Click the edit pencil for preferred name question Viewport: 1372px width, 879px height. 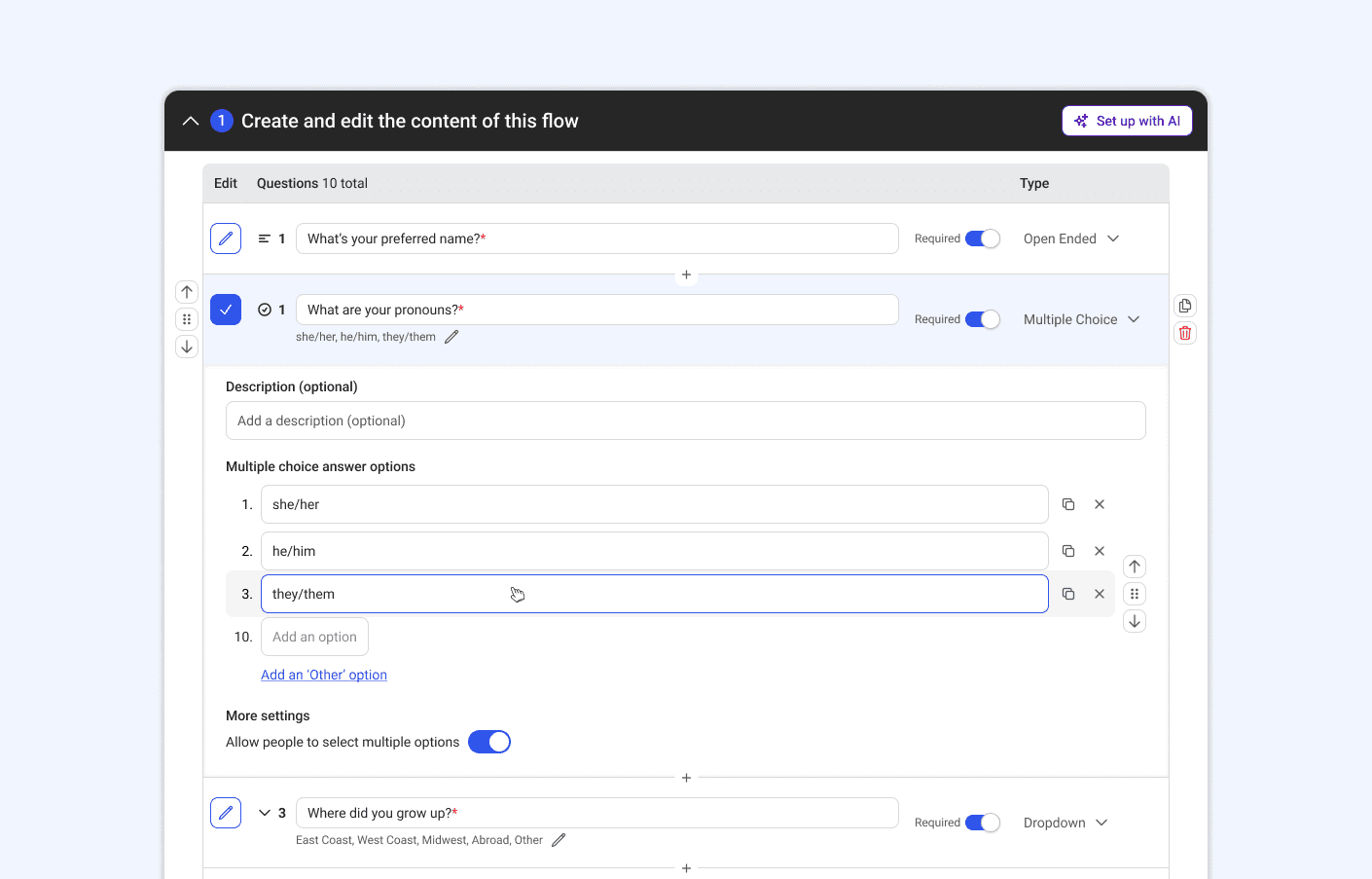pyautogui.click(x=226, y=238)
